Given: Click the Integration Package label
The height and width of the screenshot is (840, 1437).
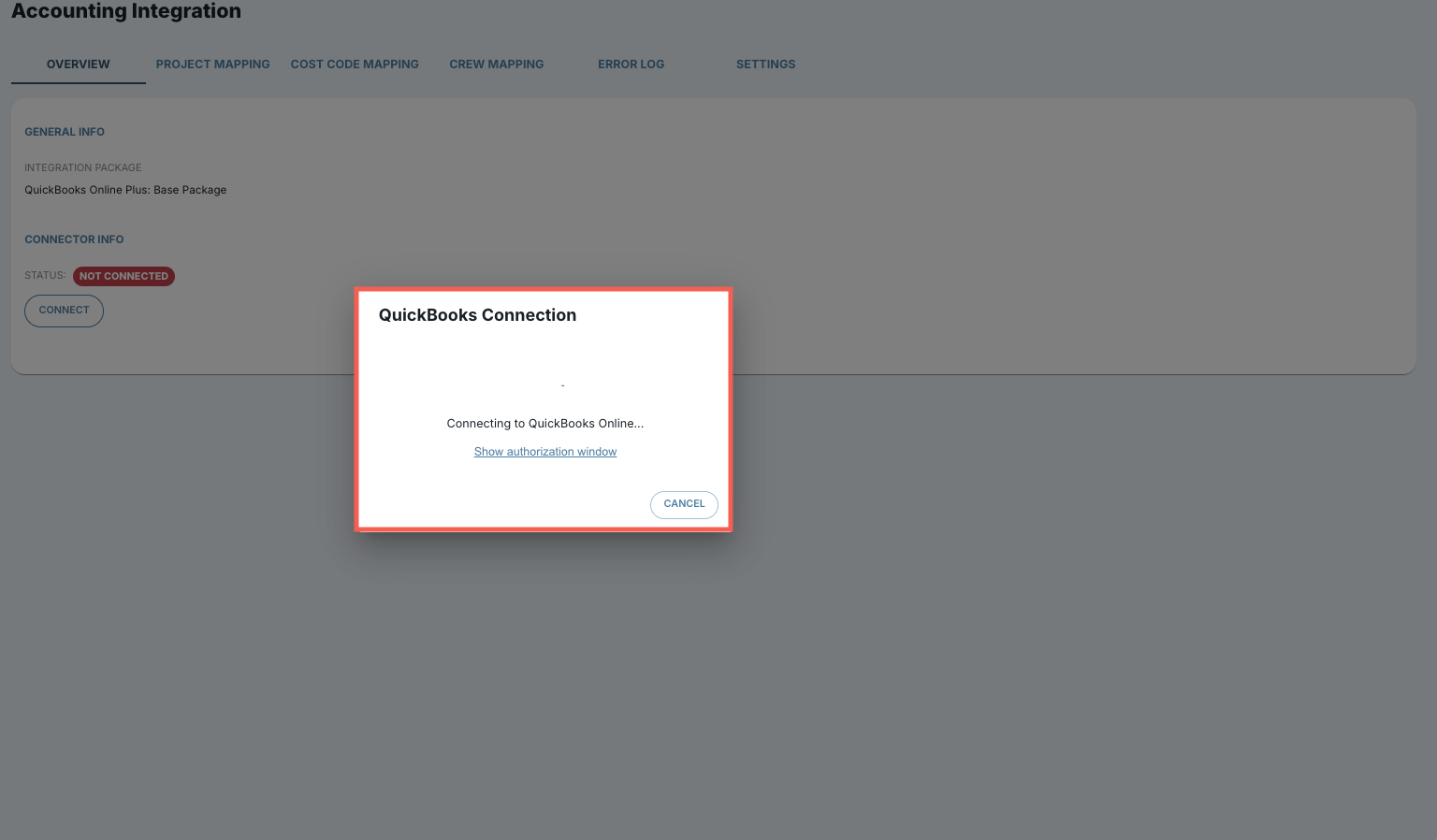Looking at the screenshot, I should (x=83, y=167).
